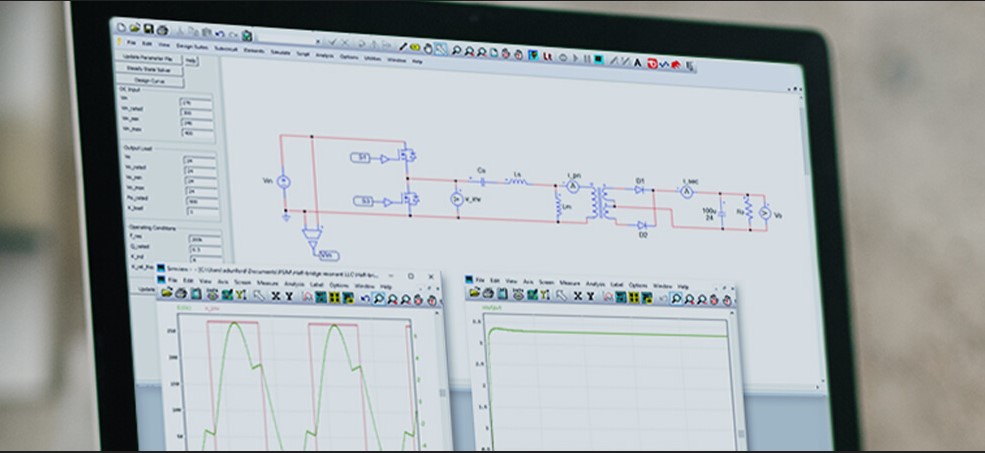Click the X axis icon in left Simview toolbar
The width and height of the screenshot is (985, 453).
coord(276,295)
